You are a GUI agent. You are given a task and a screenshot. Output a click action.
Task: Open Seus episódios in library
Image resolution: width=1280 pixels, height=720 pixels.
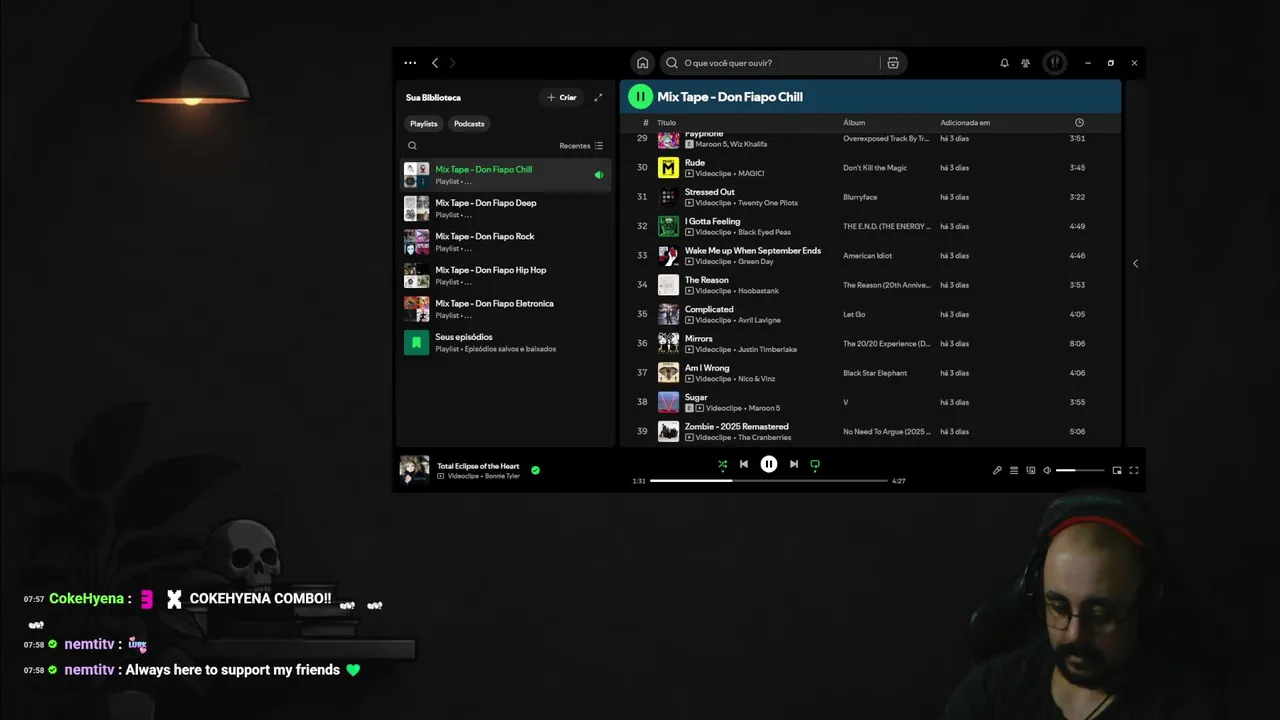506,342
